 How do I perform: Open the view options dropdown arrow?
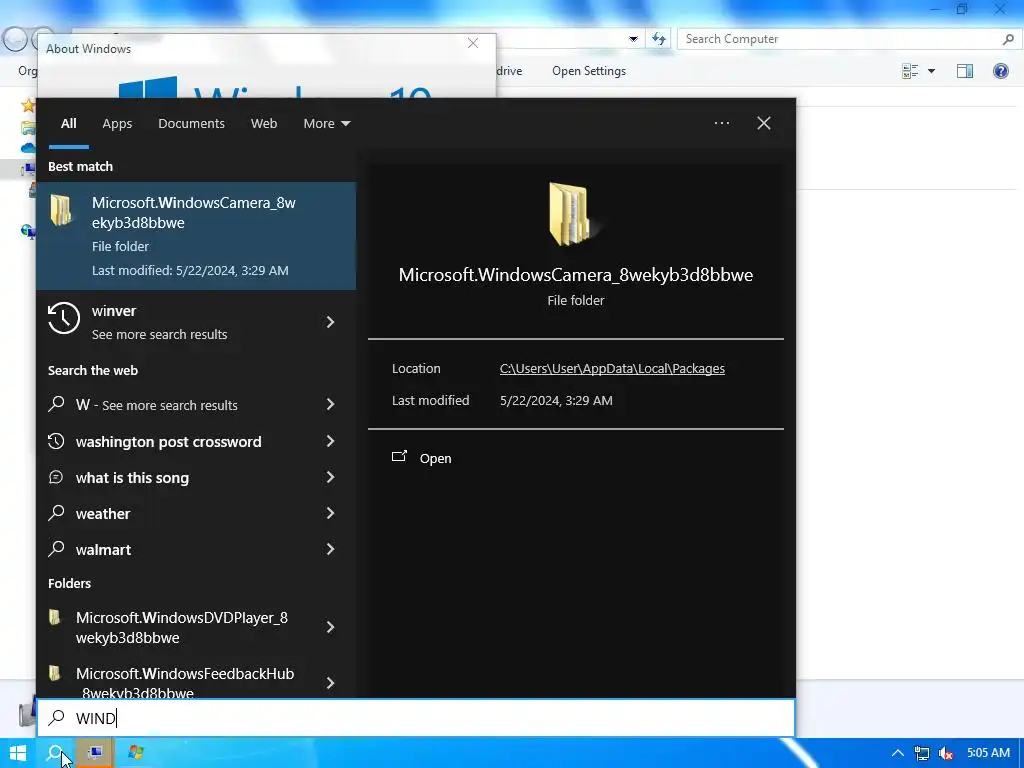[931, 71]
